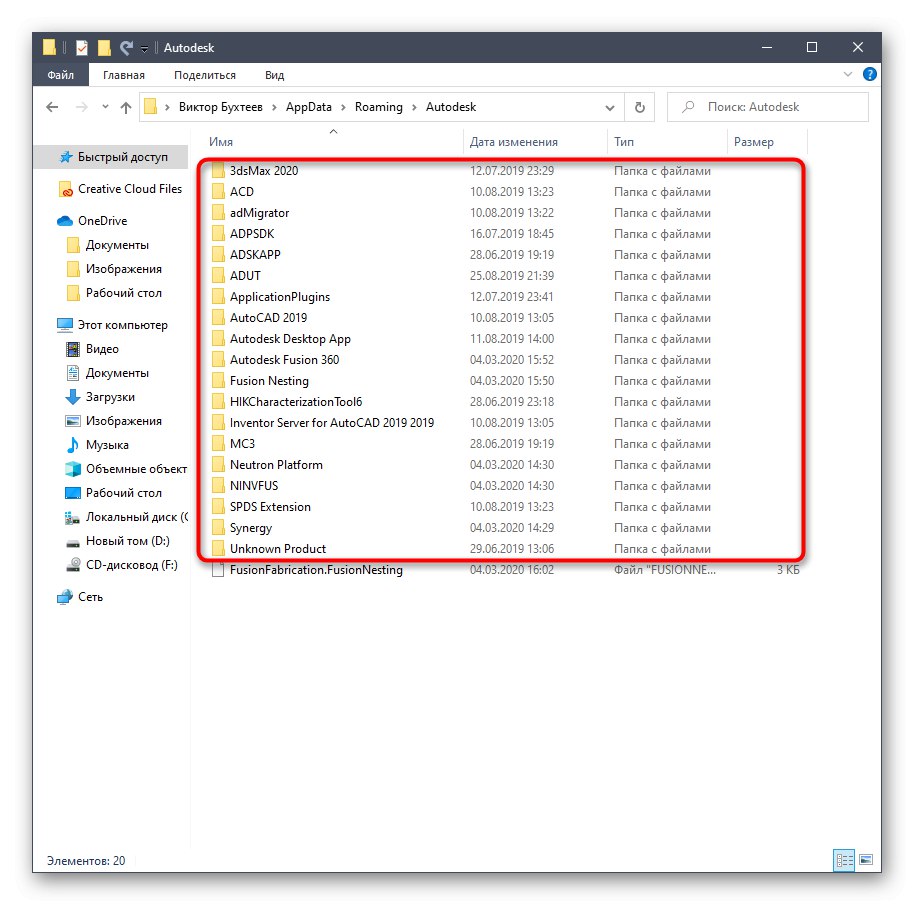Refresh the current folder
Image resolution: width=914 pixels, height=905 pixels.
[x=639, y=108]
